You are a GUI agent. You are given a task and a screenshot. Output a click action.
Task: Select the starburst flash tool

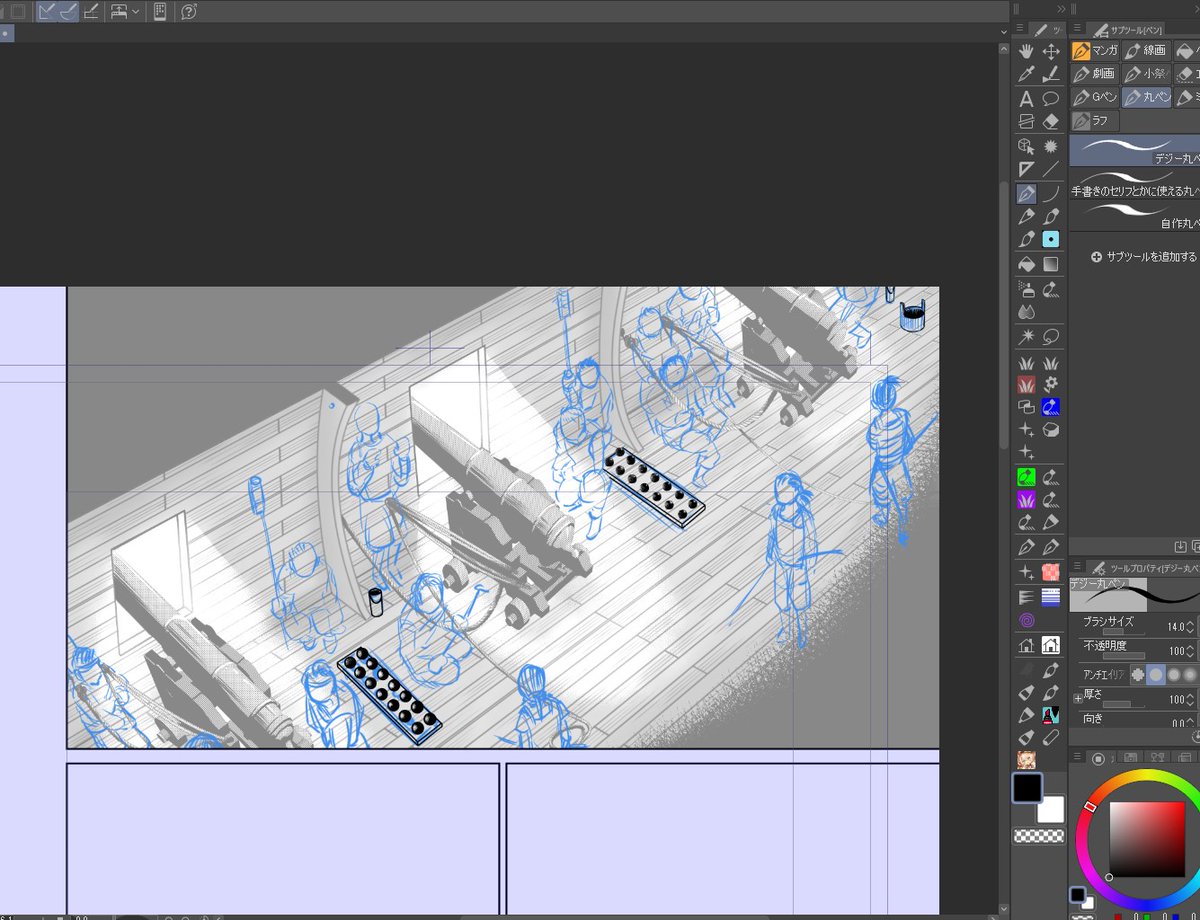tap(1051, 146)
